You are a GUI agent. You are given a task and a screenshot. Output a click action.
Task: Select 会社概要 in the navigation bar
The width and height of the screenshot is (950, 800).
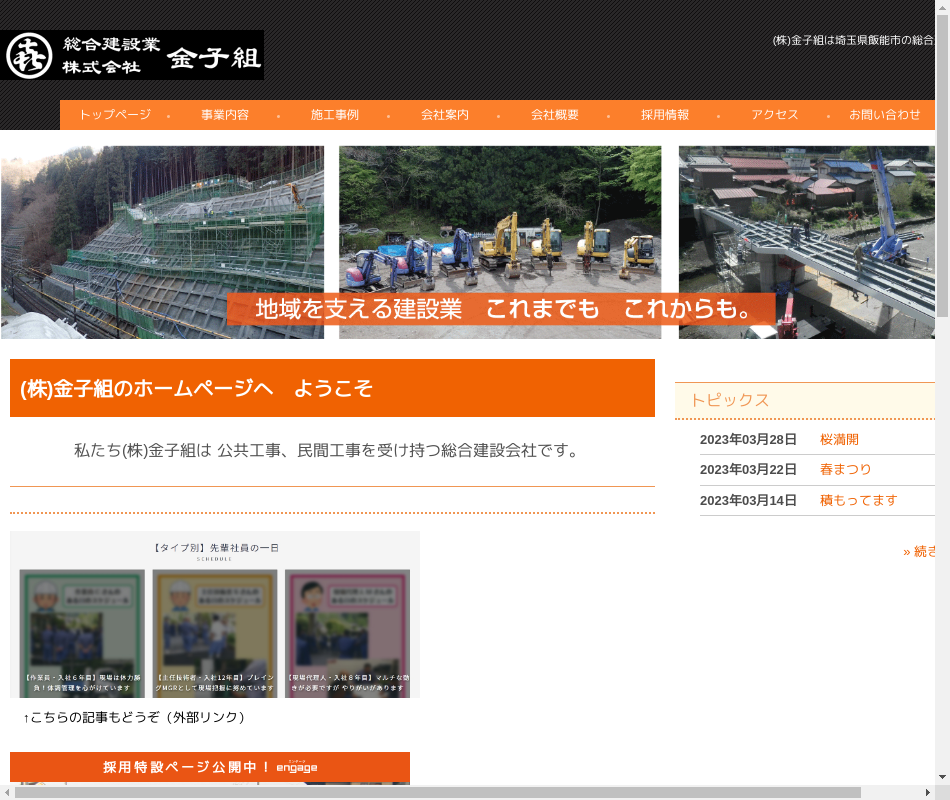[x=555, y=115]
